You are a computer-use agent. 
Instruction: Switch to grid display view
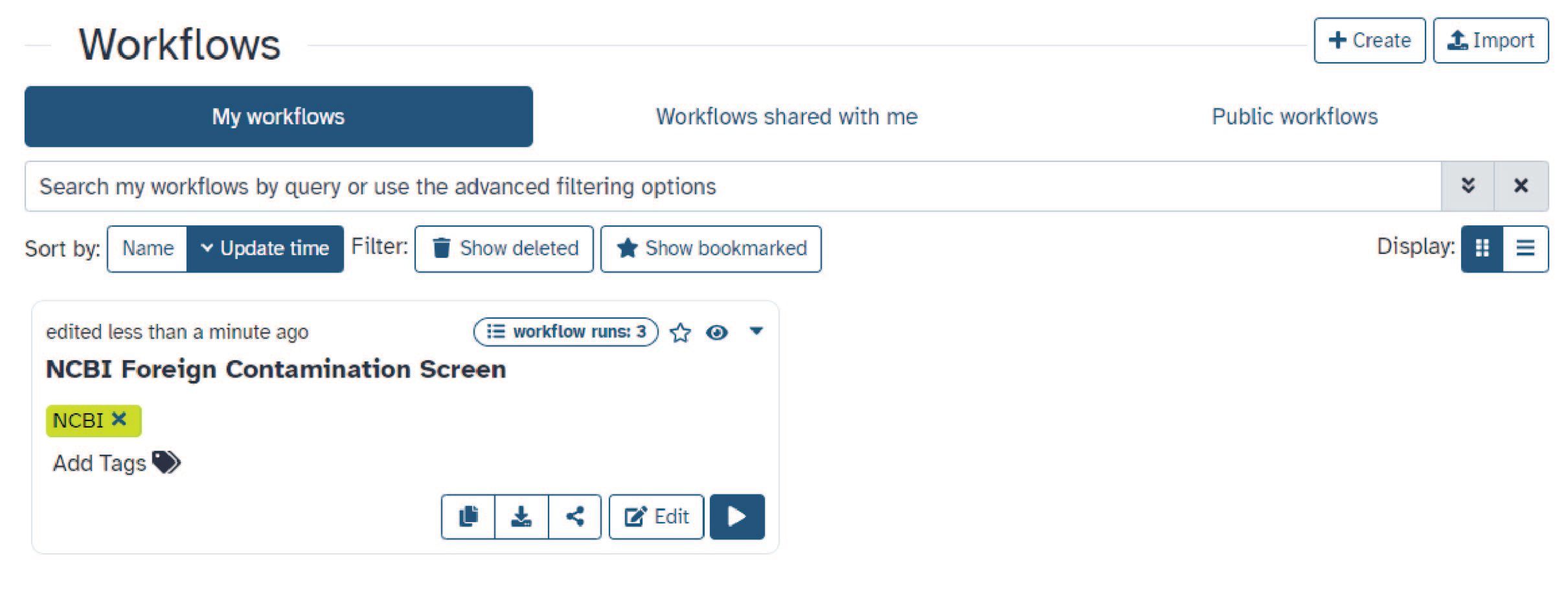(x=1482, y=248)
